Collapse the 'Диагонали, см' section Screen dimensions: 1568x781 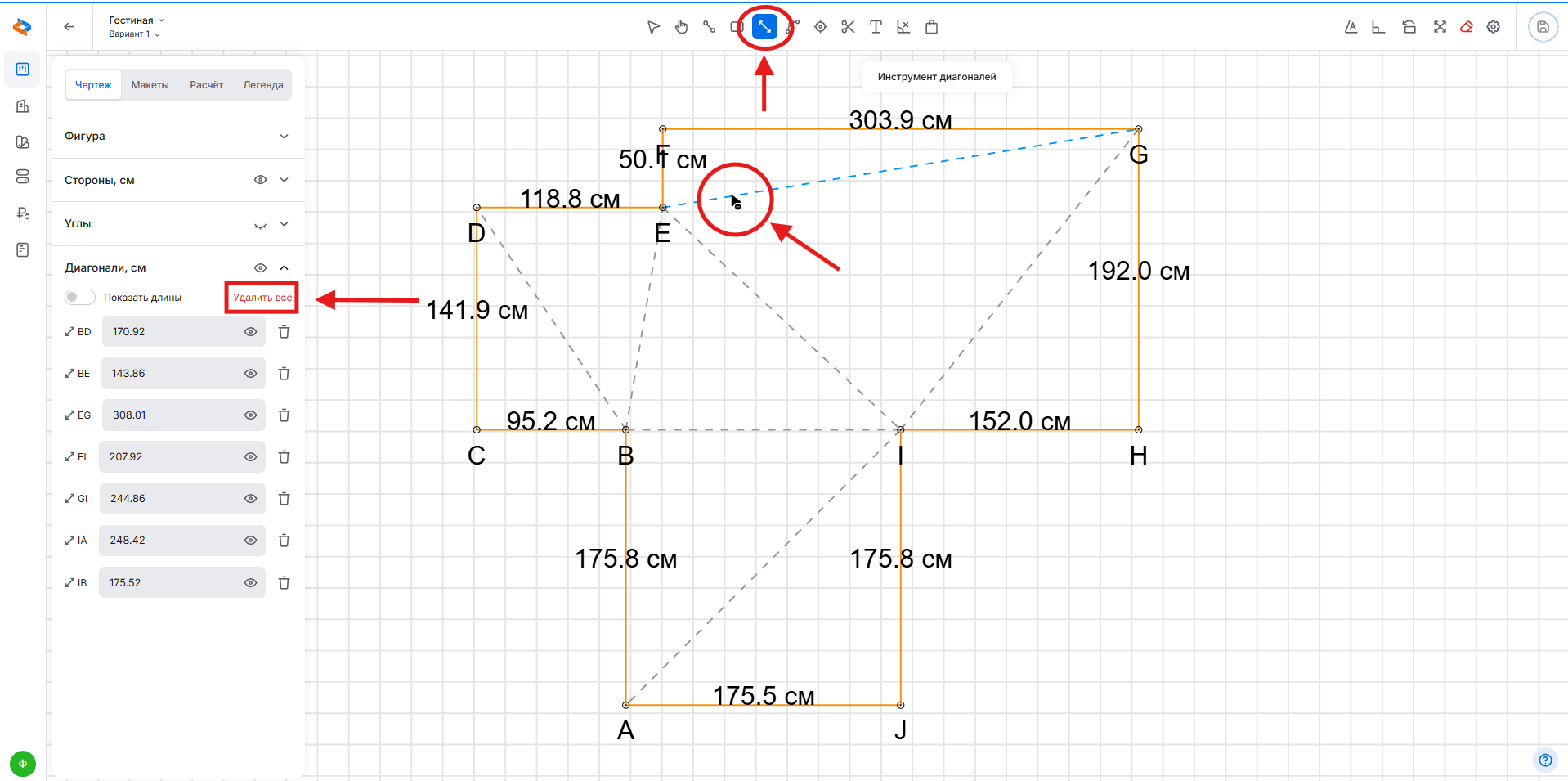point(284,267)
